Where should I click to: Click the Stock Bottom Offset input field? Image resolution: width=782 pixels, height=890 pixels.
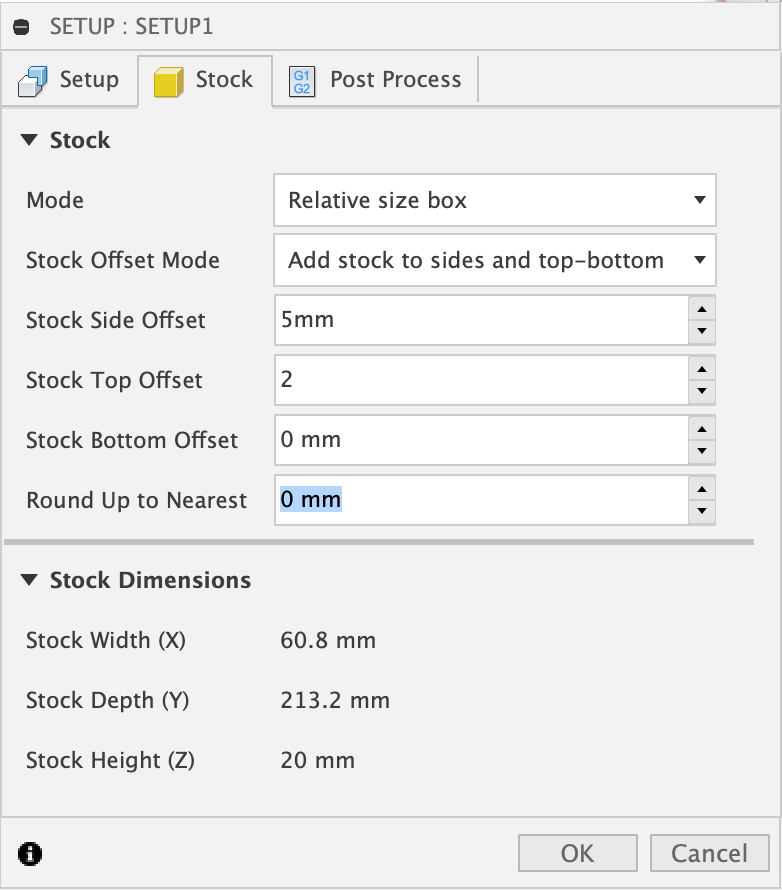coord(480,440)
